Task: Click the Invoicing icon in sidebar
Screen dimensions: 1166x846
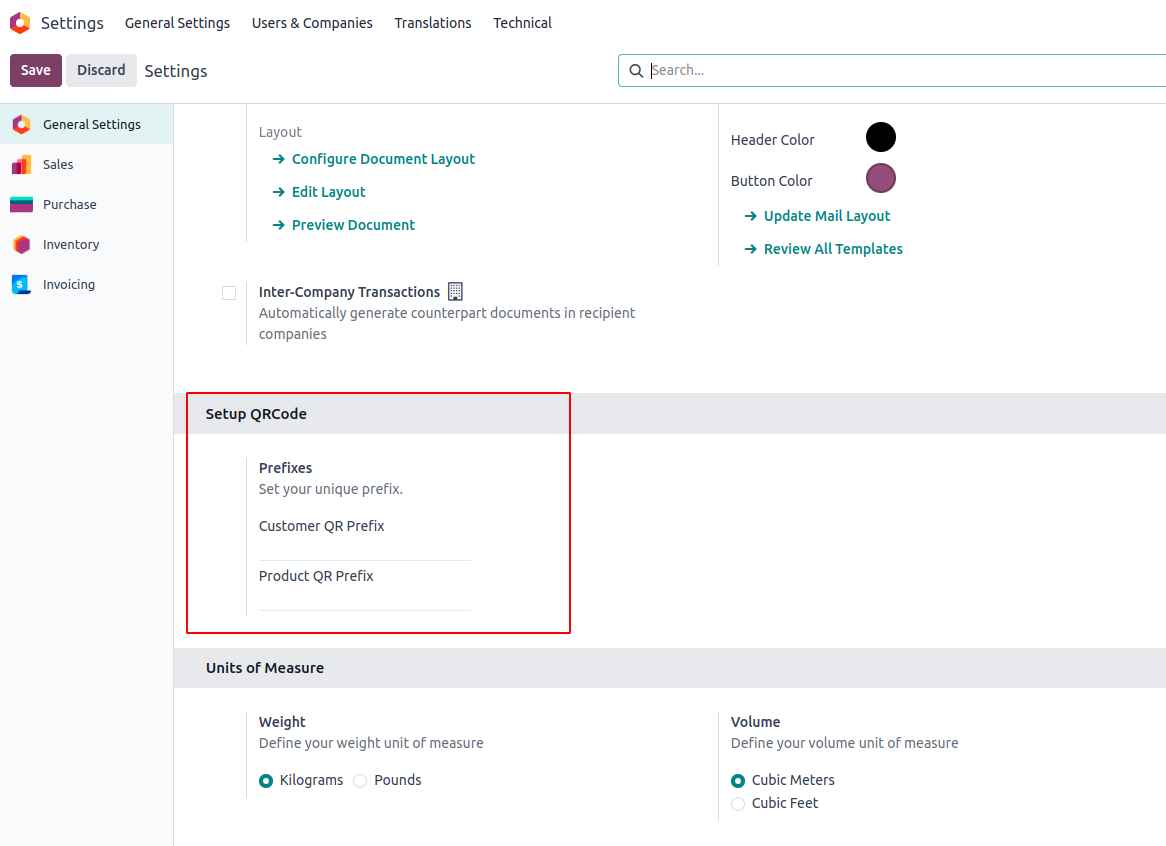Action: [21, 285]
